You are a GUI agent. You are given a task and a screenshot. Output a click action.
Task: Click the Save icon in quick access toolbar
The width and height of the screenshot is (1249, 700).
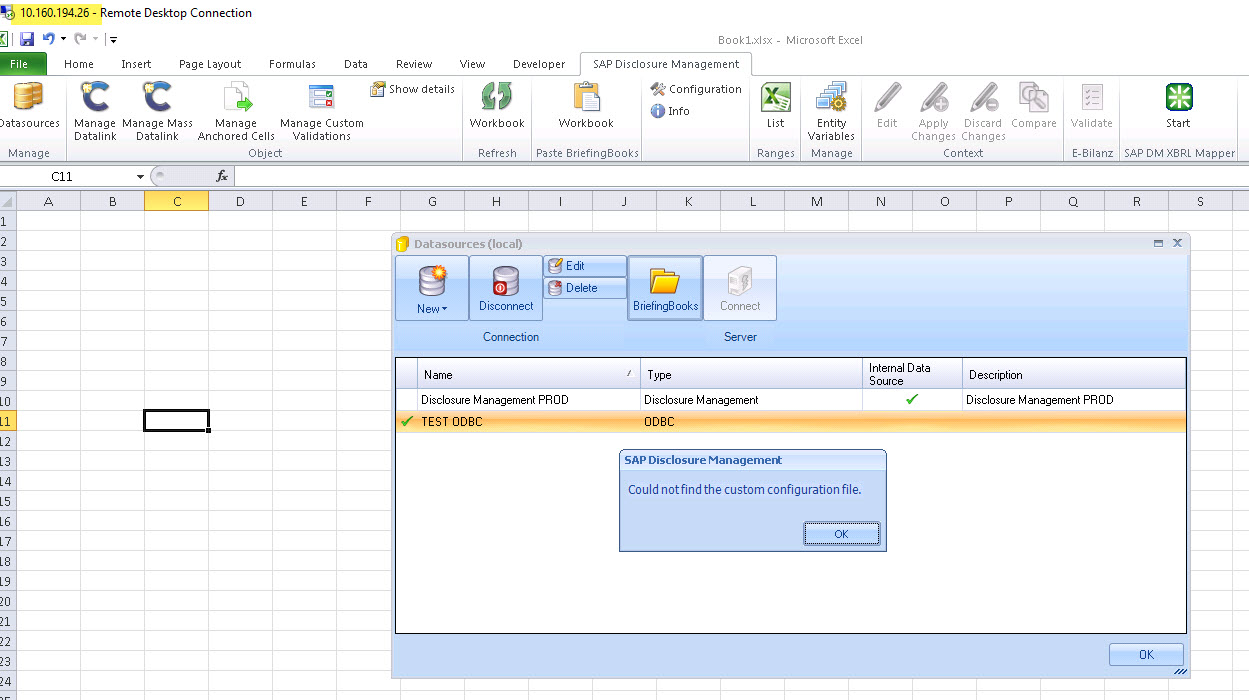point(27,39)
